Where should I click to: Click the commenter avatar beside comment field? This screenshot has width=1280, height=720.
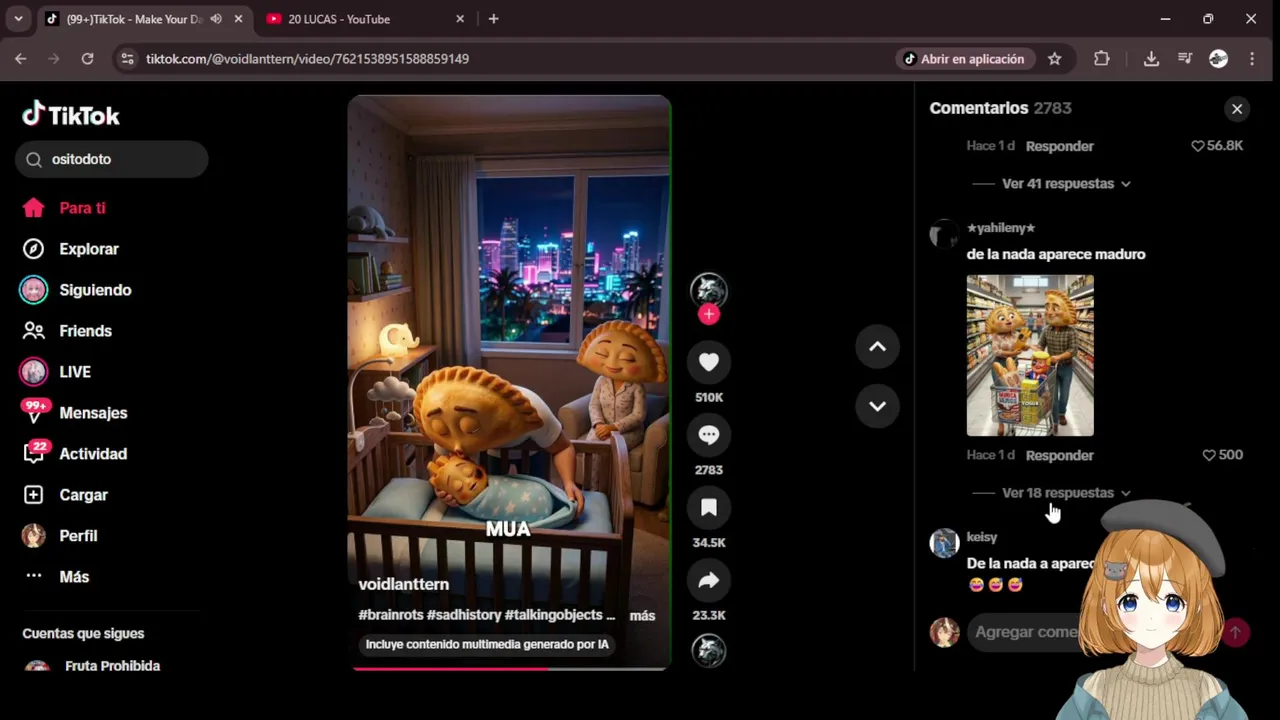[x=944, y=632]
